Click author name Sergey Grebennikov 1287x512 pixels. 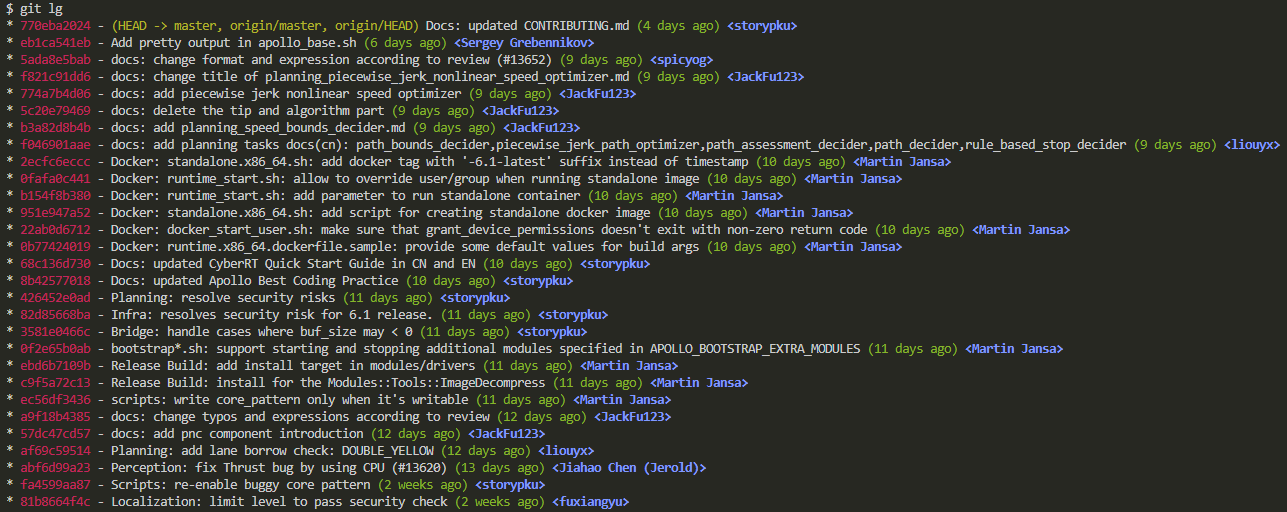click(524, 42)
